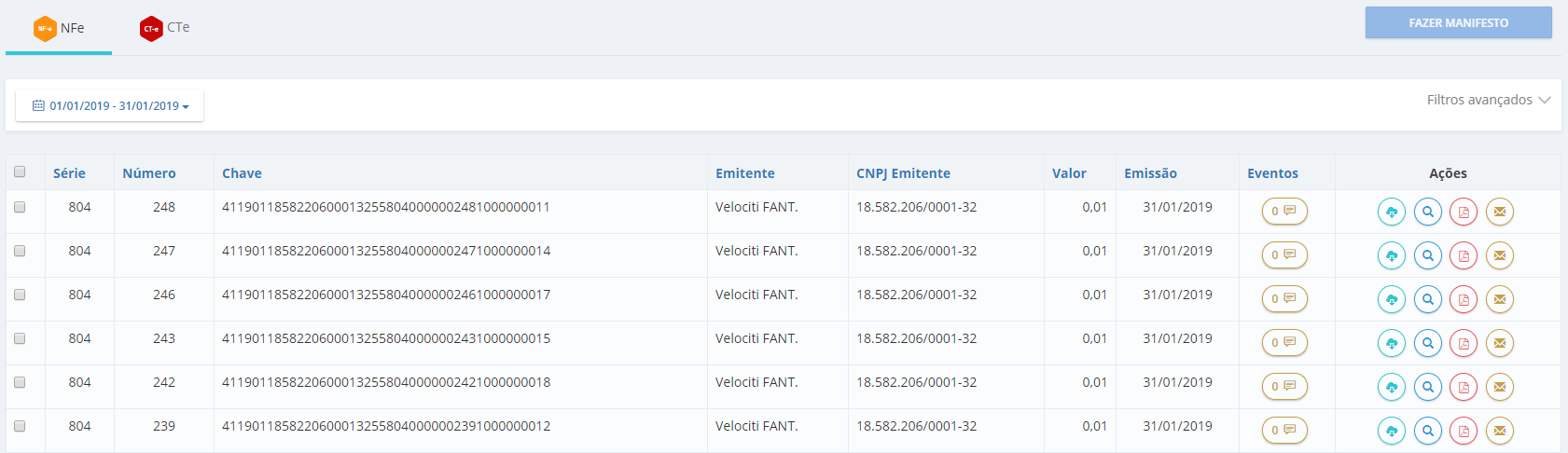Send note 248 by email

click(1500, 212)
